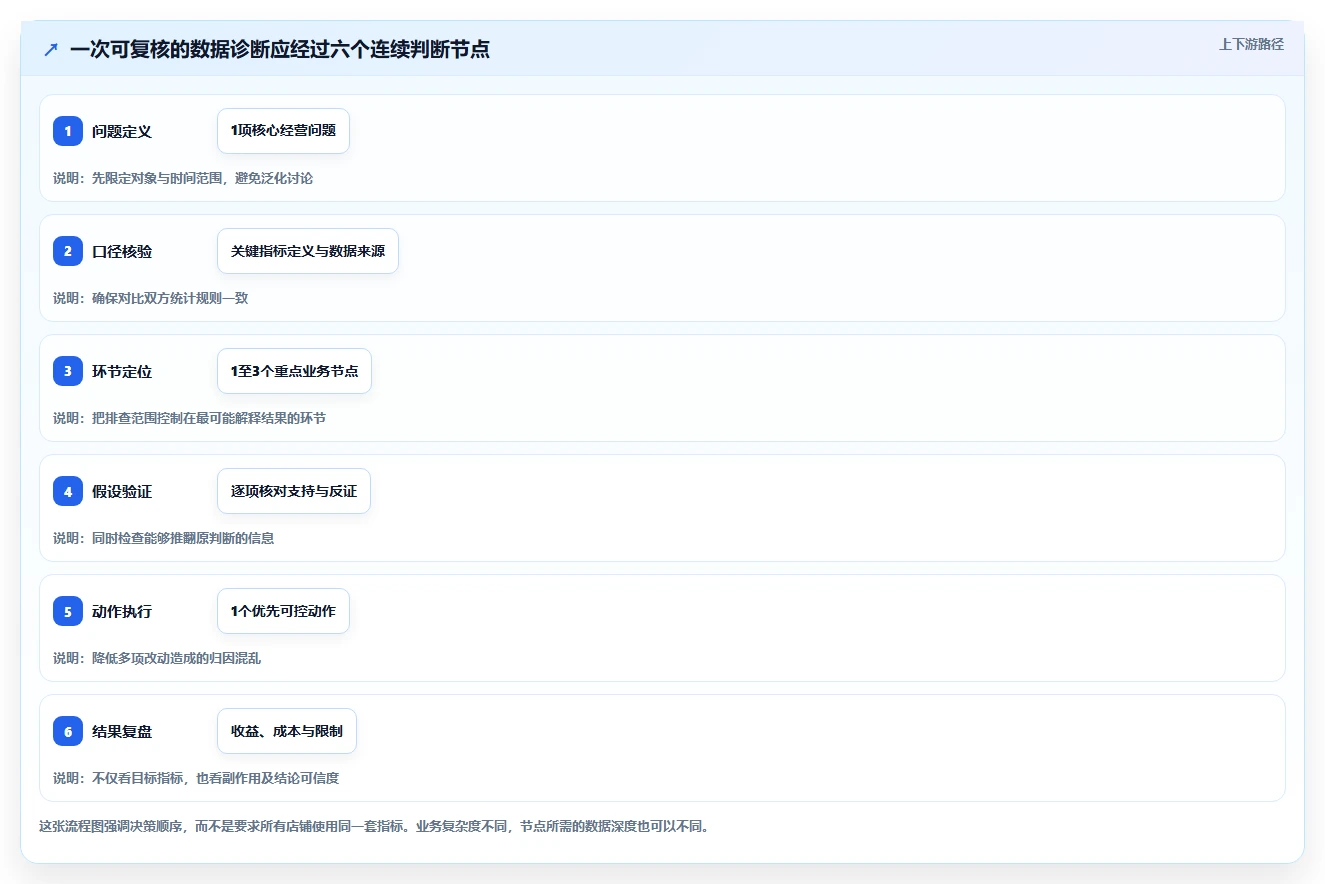Select step number 2 badge

pyautogui.click(x=68, y=251)
